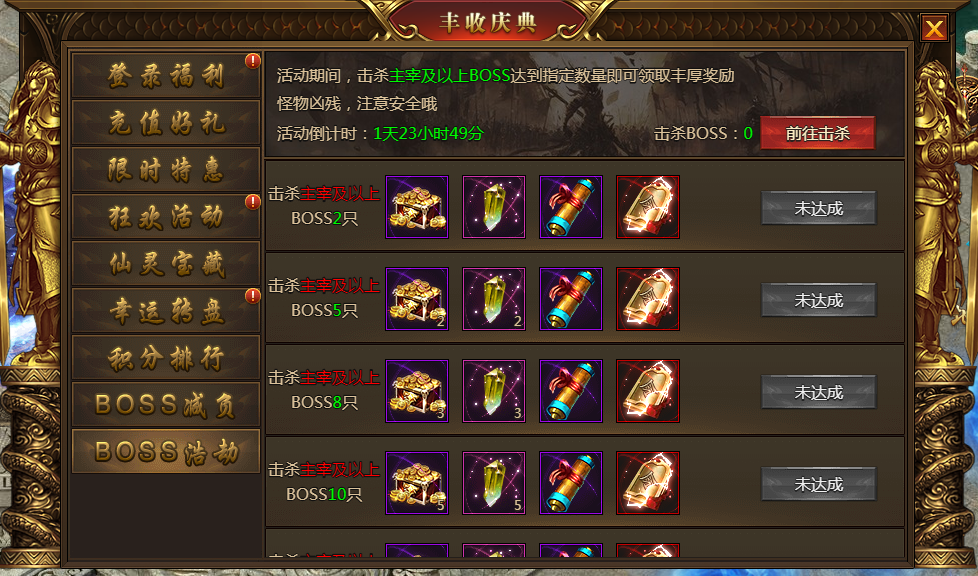Open 狂欢活动 tab
This screenshot has height=576, width=978.
[166, 217]
